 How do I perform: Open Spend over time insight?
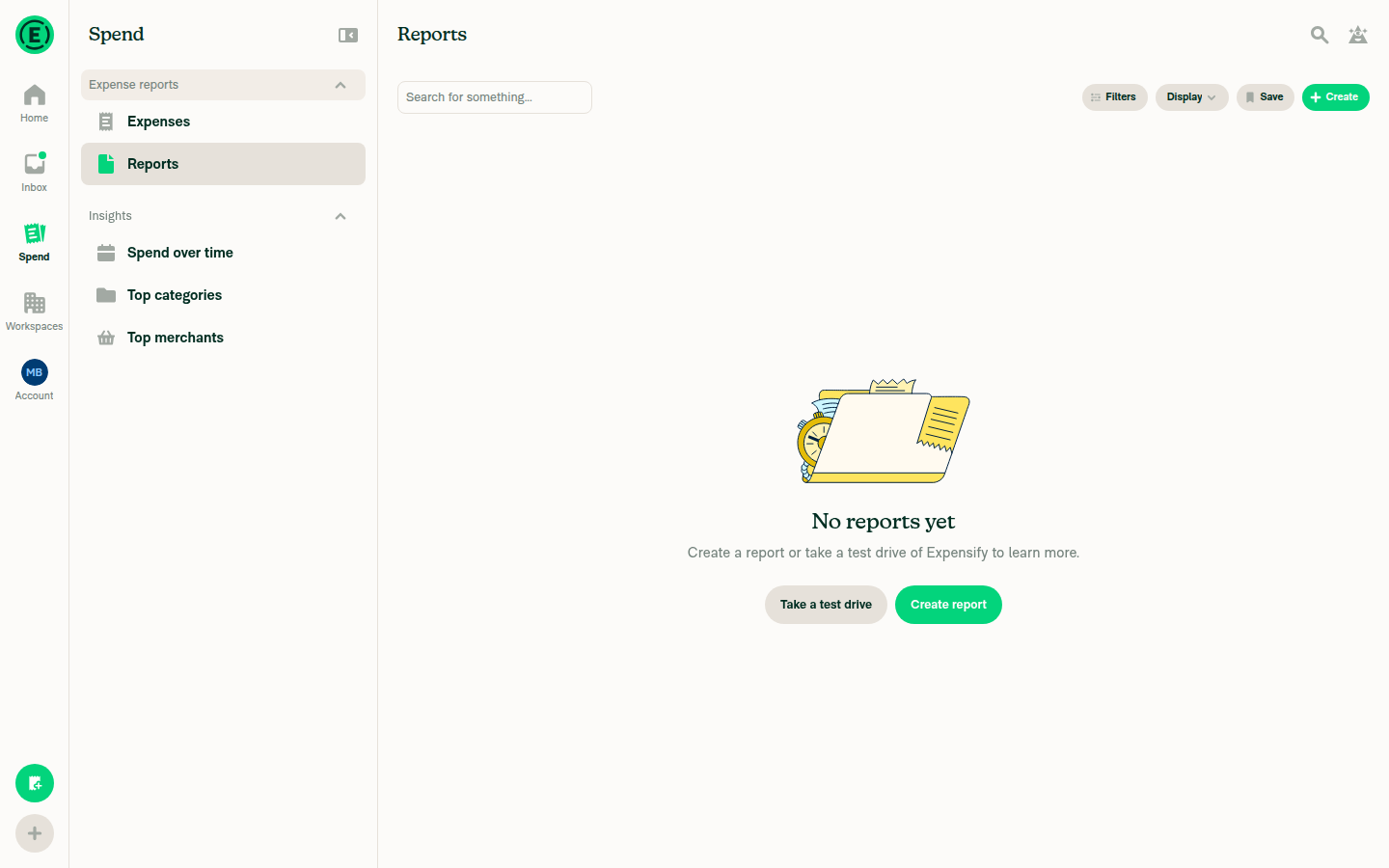(x=223, y=253)
